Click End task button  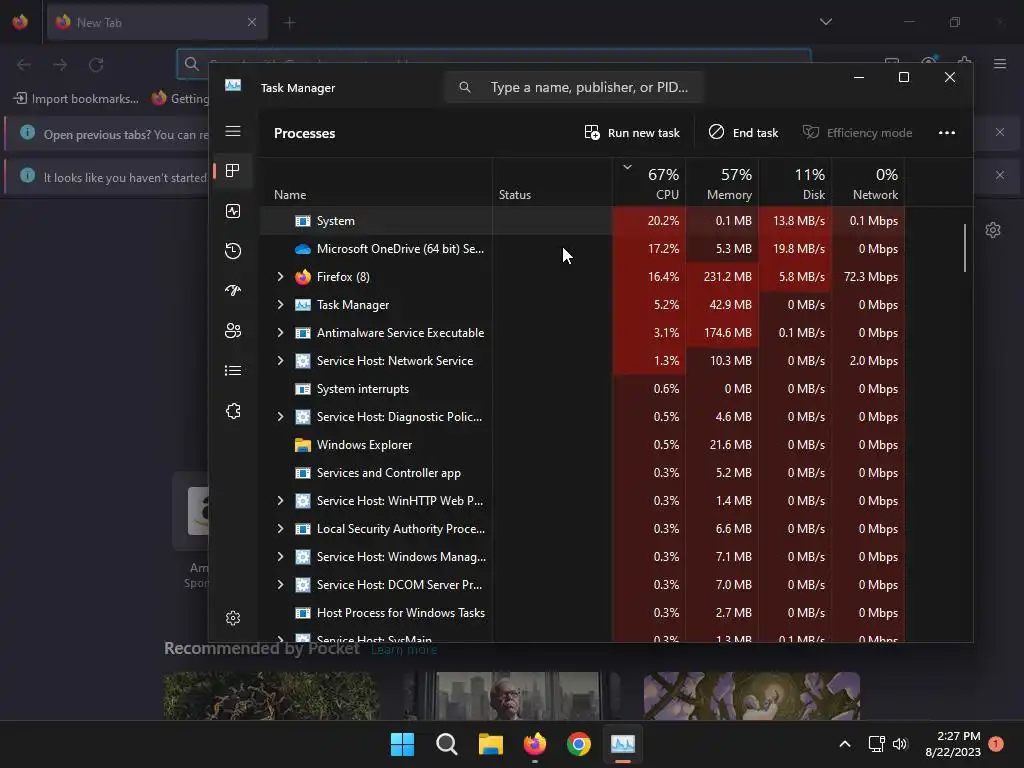click(743, 133)
